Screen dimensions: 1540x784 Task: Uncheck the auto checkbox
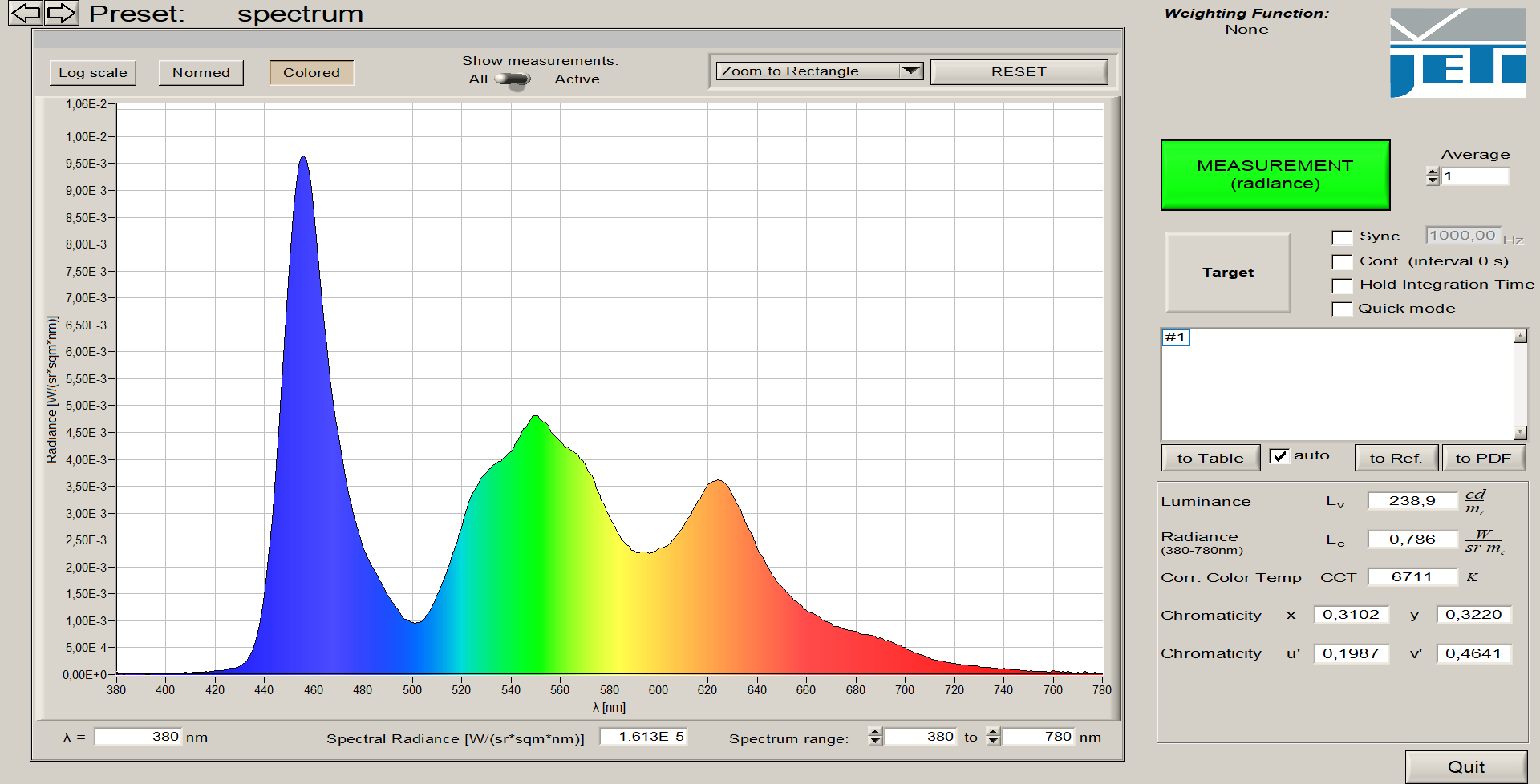pyautogui.click(x=1279, y=456)
